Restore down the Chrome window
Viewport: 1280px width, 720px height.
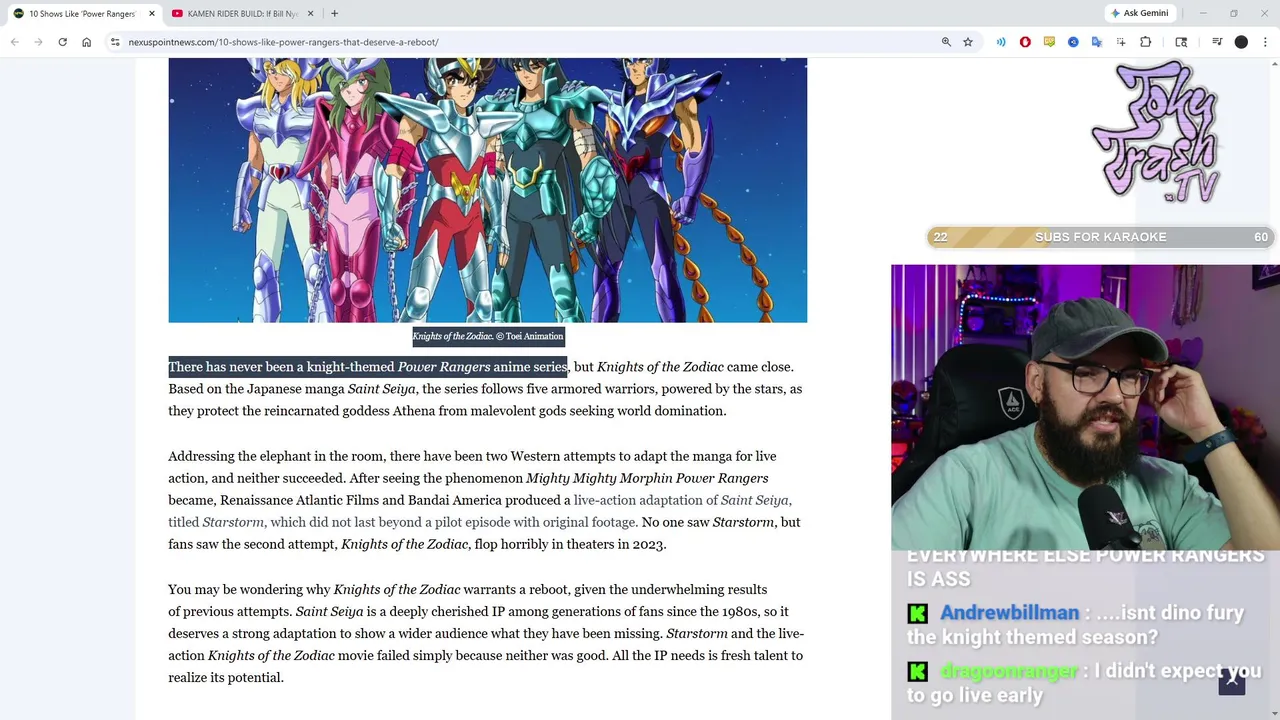1233,13
